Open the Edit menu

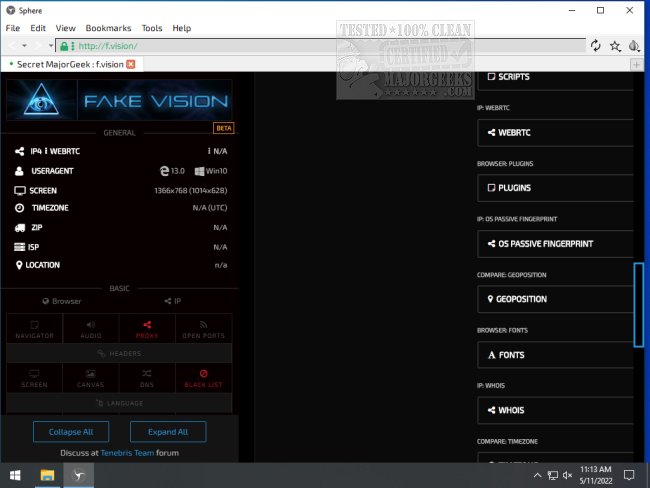(38, 28)
